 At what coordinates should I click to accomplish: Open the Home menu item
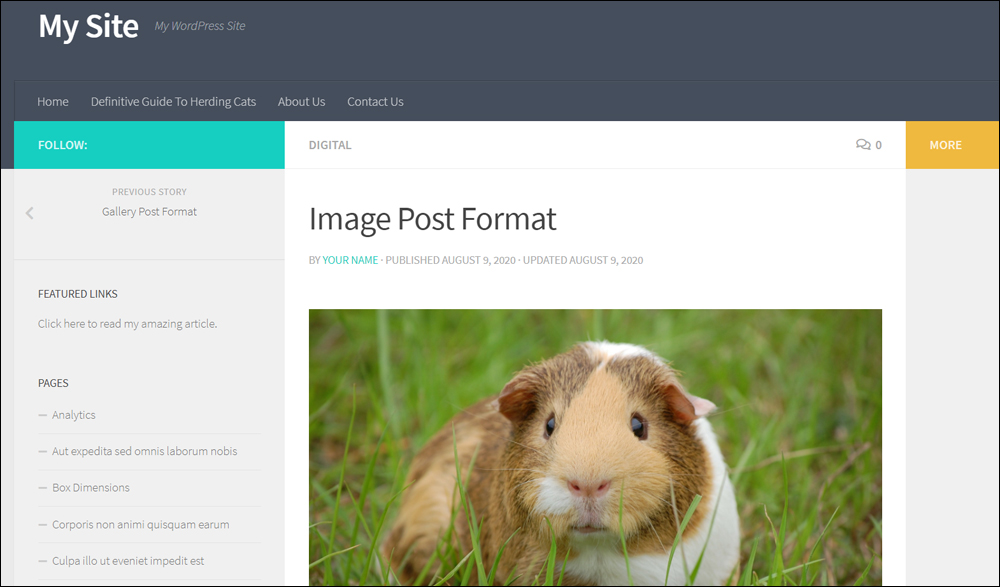point(53,101)
